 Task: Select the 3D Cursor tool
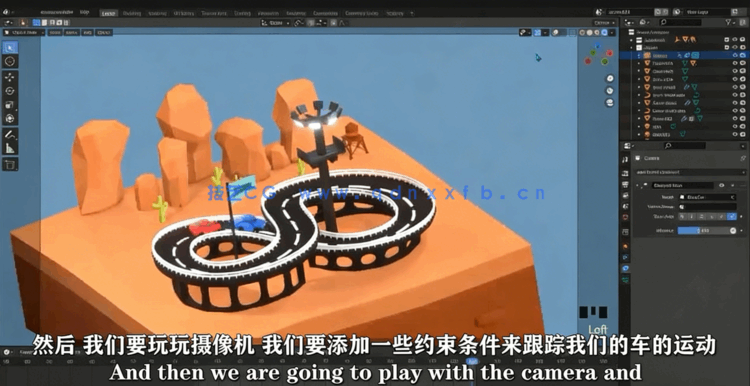tap(10, 61)
